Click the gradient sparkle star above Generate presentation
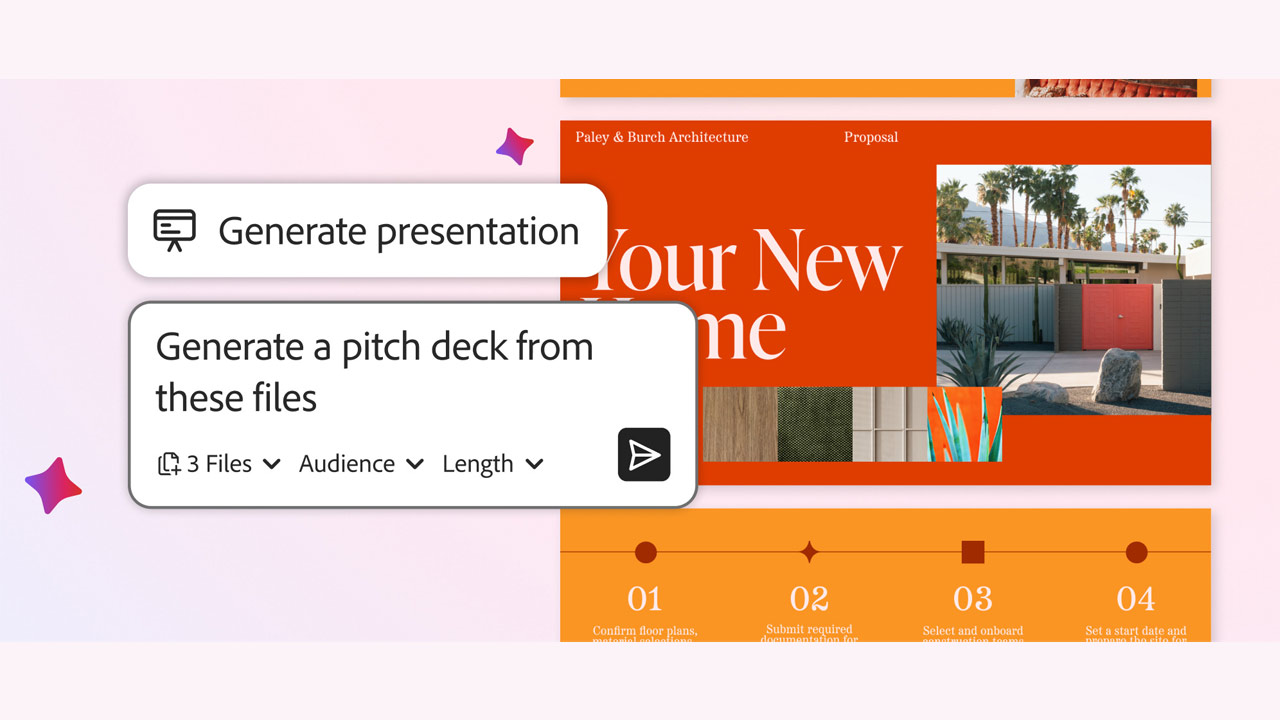 pyautogui.click(x=514, y=147)
